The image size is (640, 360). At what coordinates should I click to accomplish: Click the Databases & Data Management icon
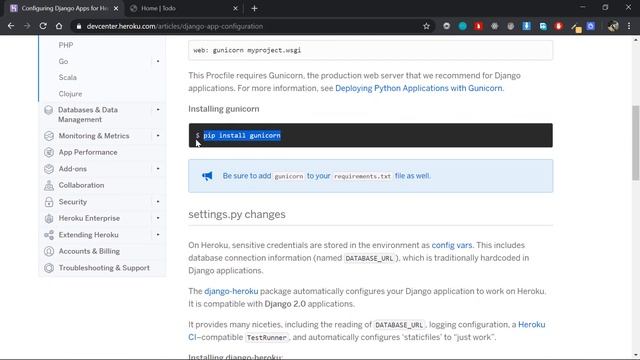pyautogui.click(x=49, y=110)
